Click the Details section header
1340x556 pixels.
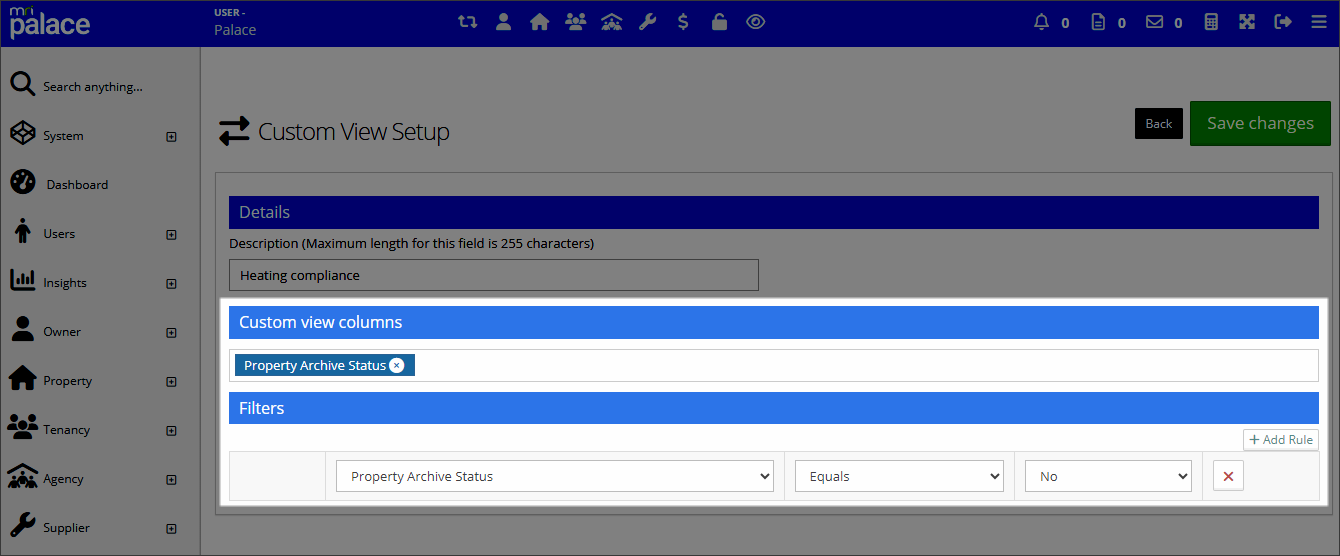(774, 212)
